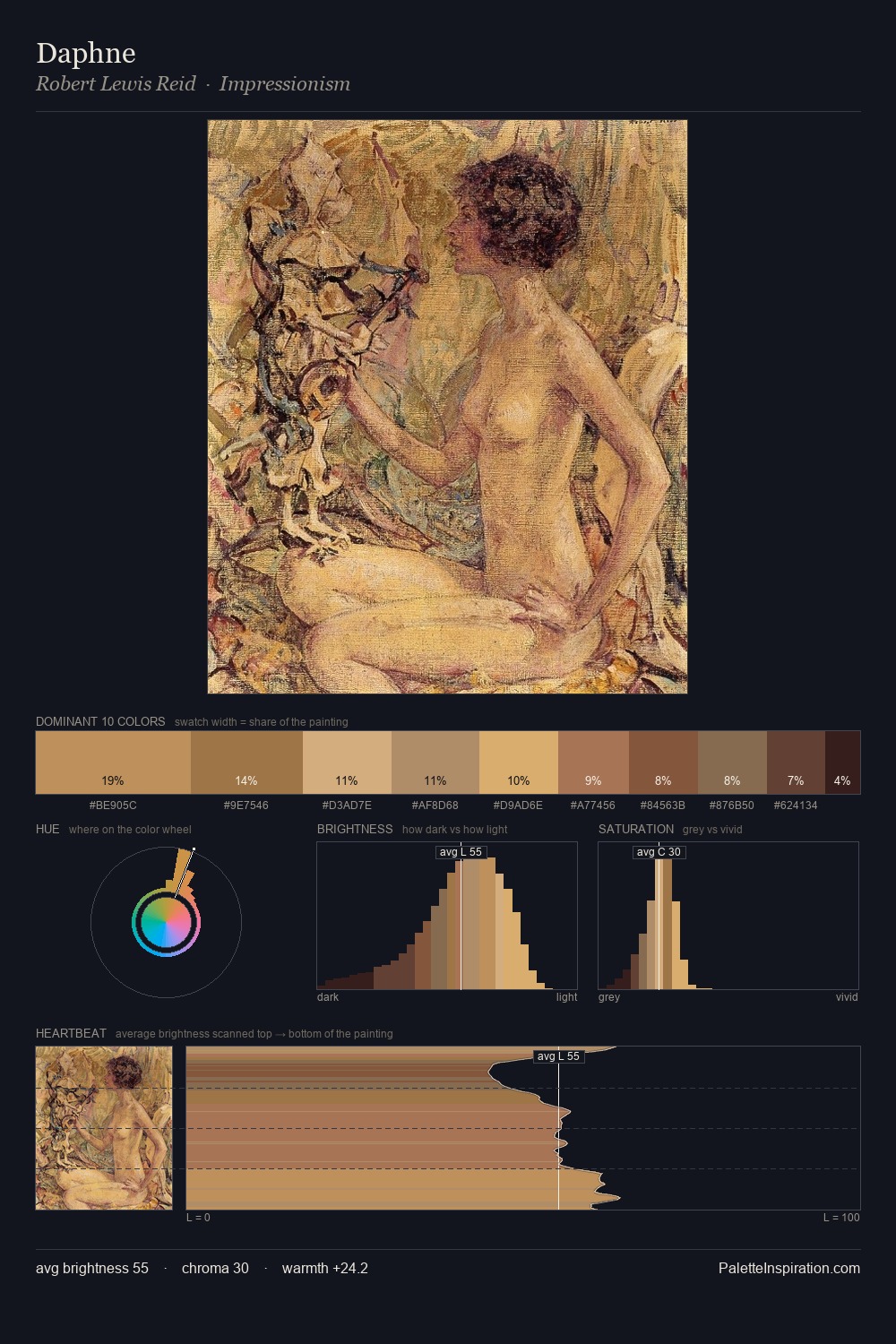The height and width of the screenshot is (1344, 896).
Task: Open the main Daphne painting image
Action: point(447,407)
